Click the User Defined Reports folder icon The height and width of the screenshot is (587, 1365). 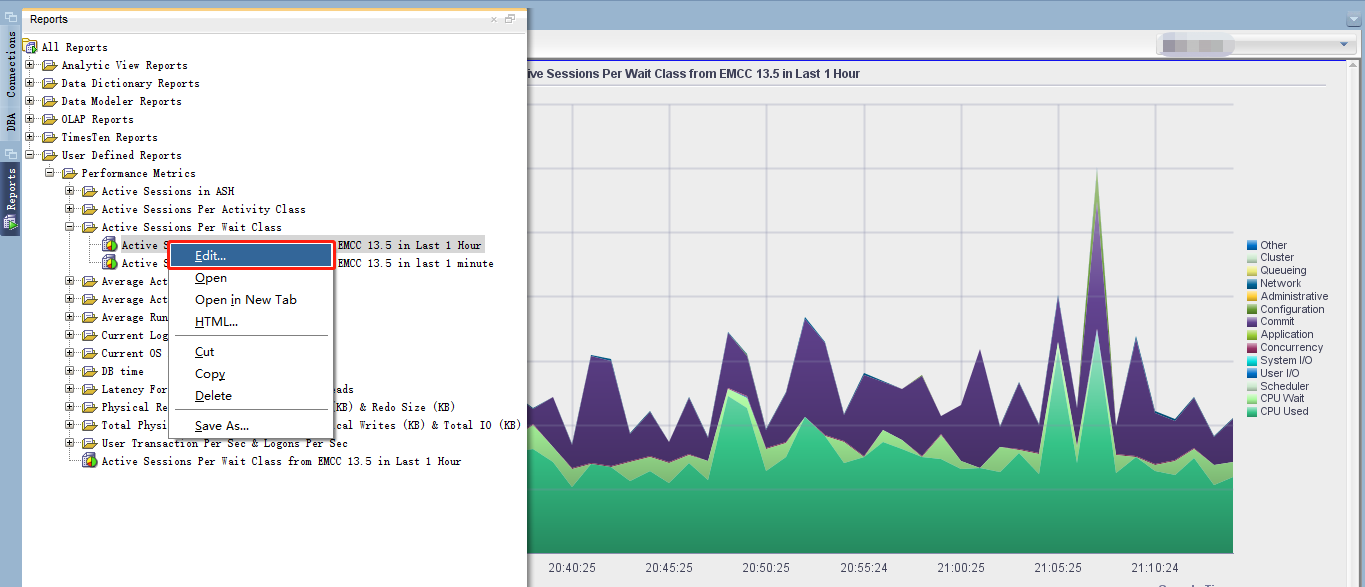[x=49, y=155]
